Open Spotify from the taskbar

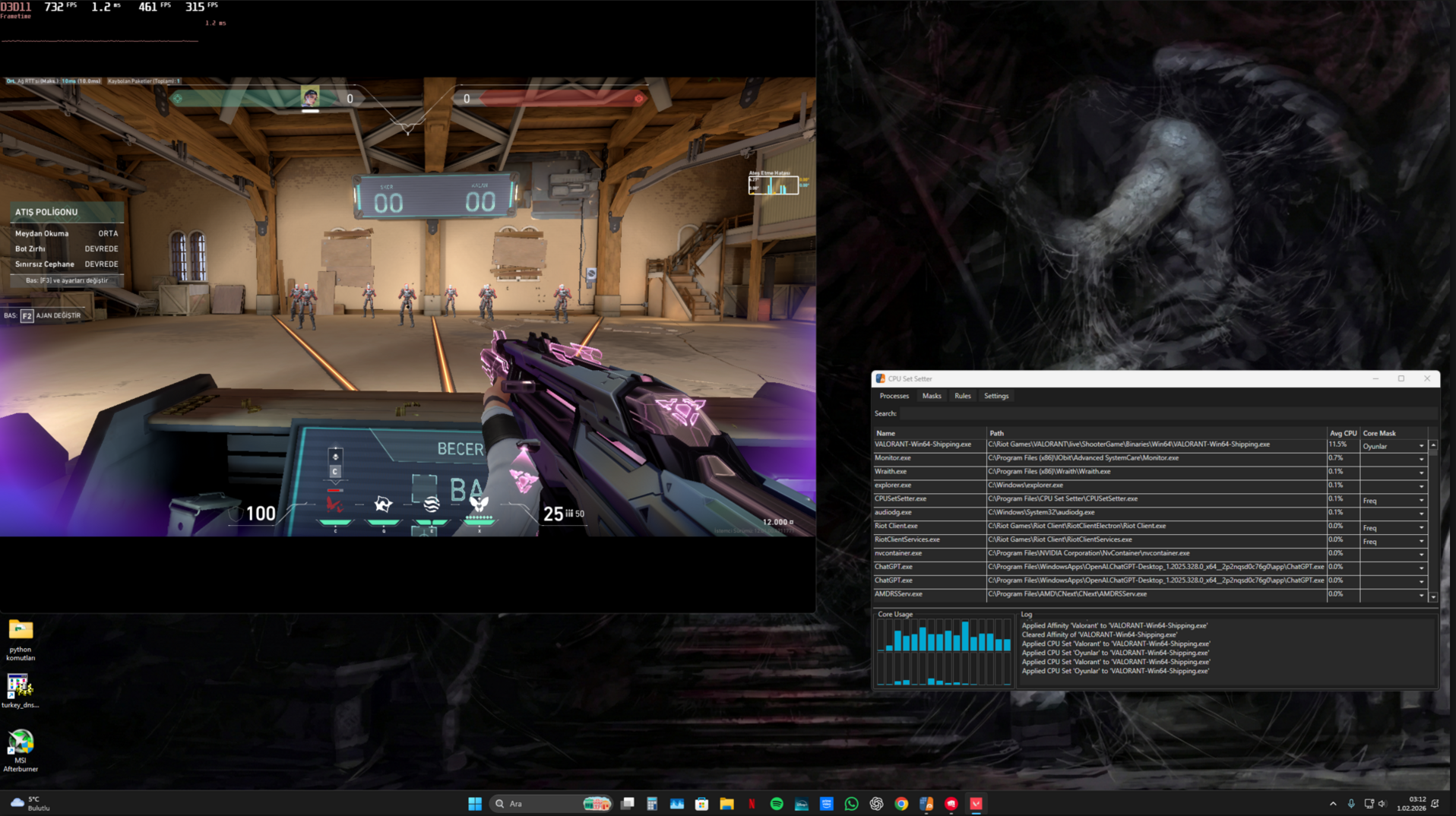click(777, 804)
